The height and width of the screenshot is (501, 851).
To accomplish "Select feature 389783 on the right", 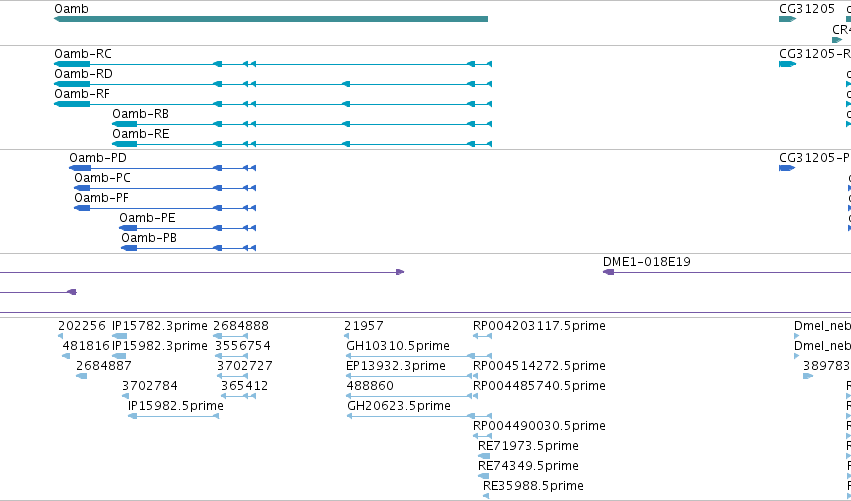I will pyautogui.click(x=808, y=376).
